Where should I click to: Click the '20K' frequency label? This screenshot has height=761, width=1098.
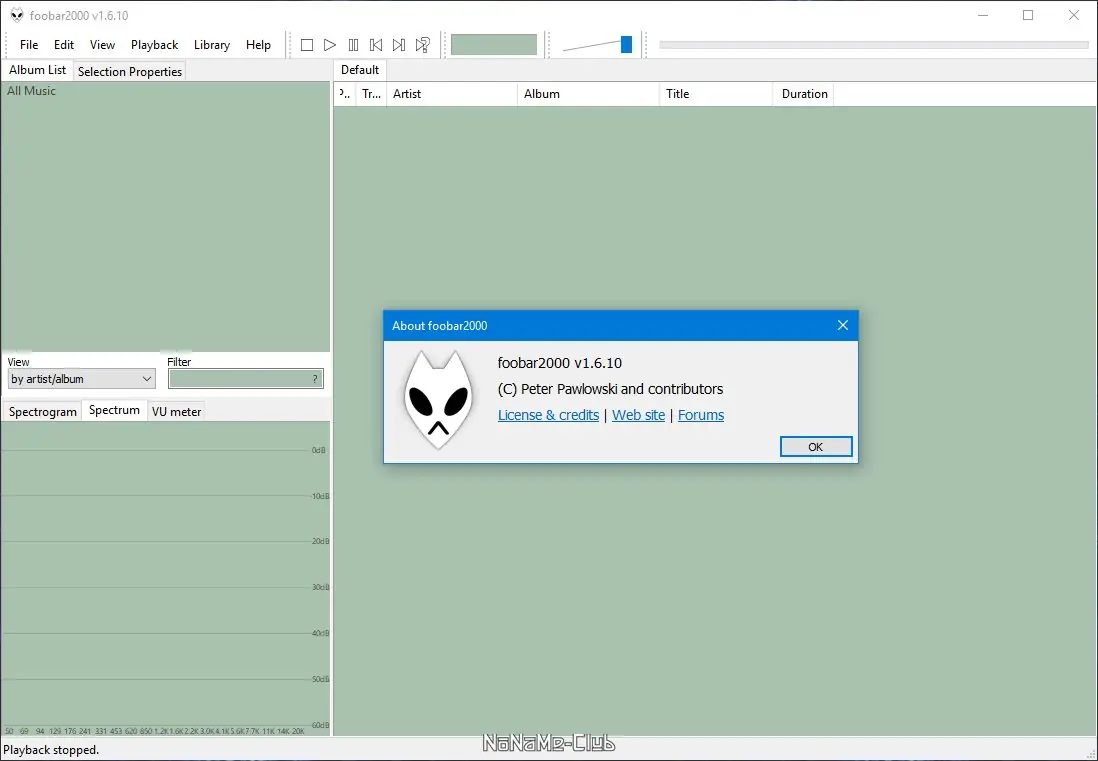[298, 731]
